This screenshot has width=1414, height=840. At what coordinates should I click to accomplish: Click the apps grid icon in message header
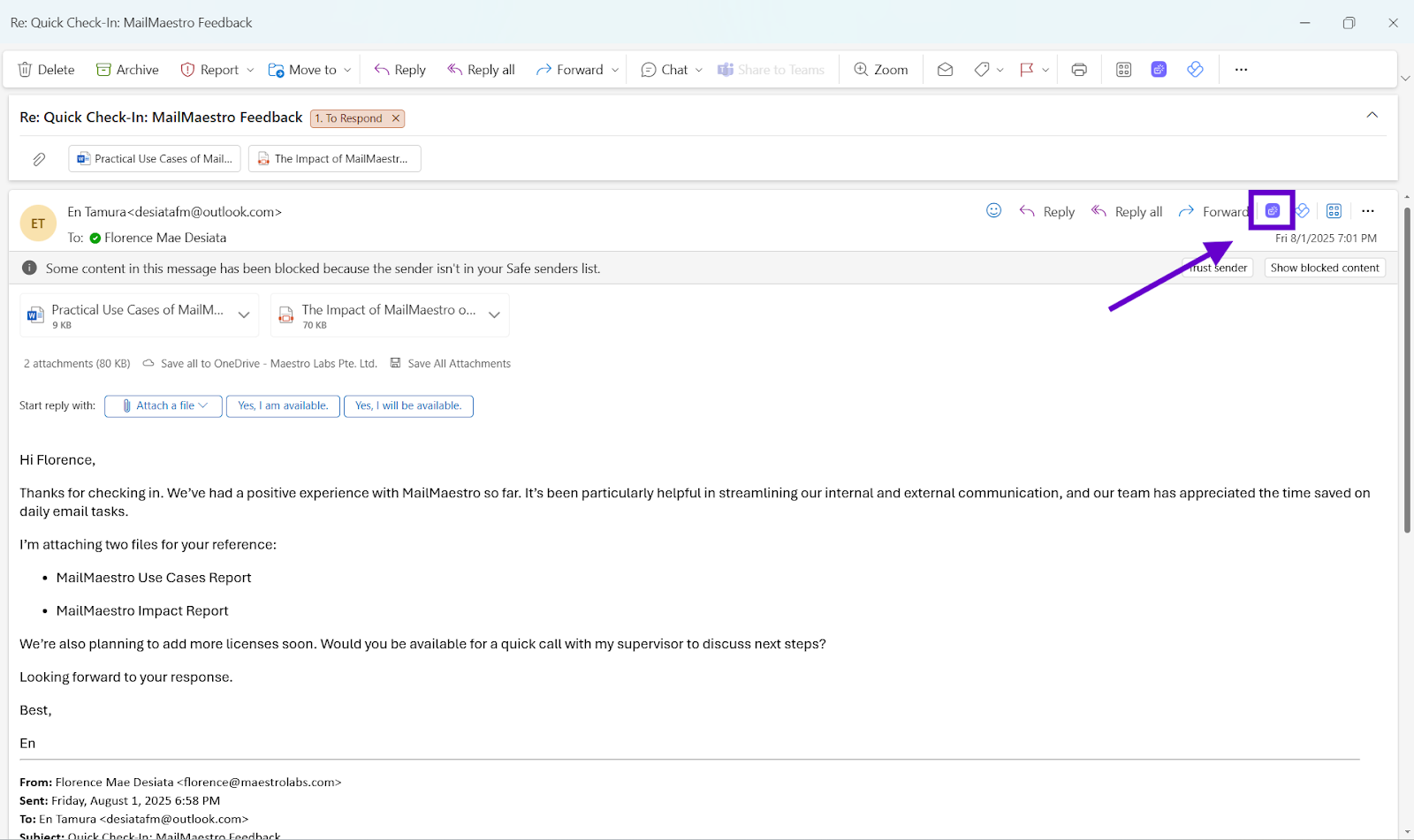click(x=1334, y=211)
